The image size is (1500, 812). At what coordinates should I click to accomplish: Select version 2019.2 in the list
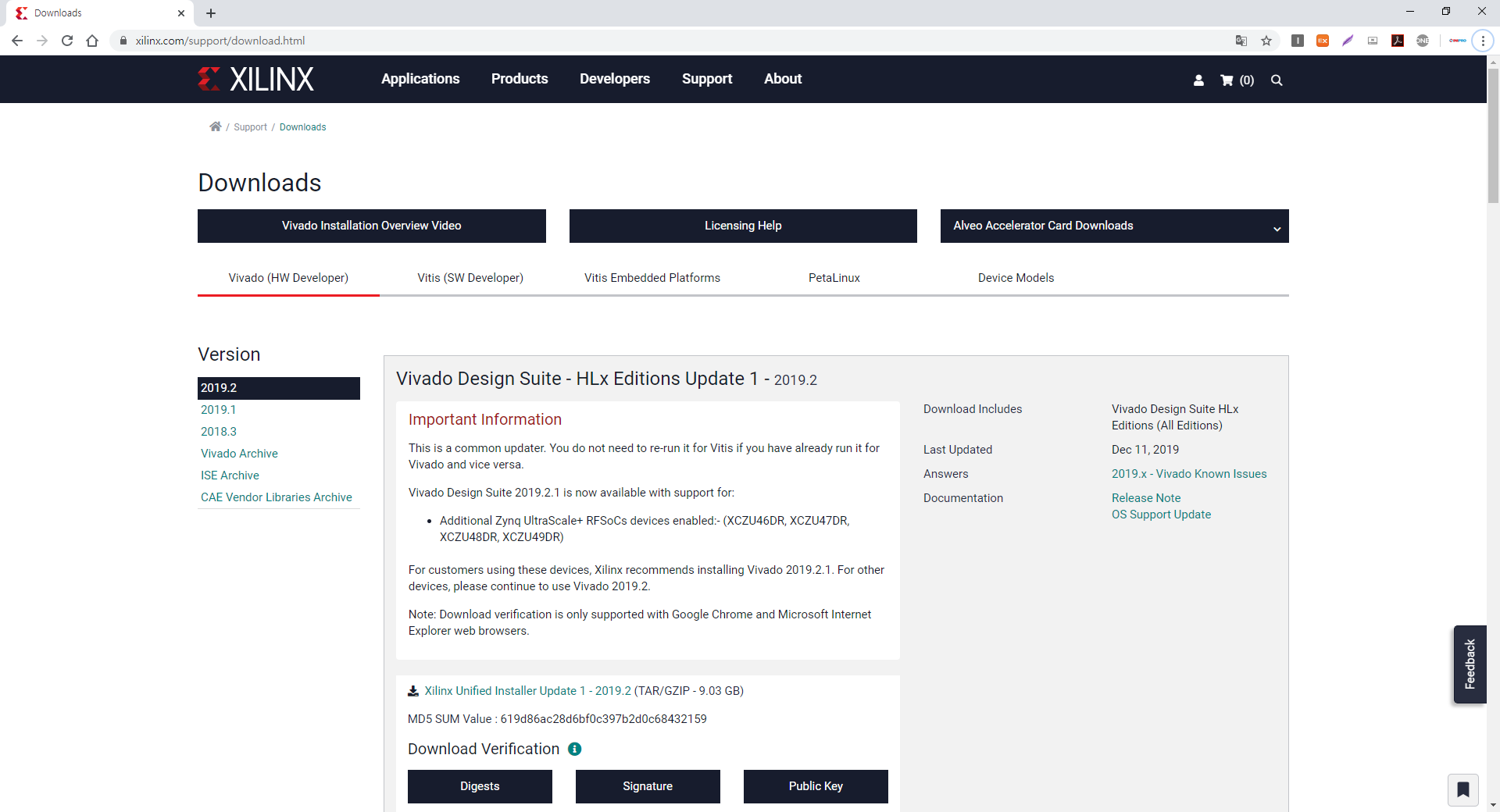[279, 388]
